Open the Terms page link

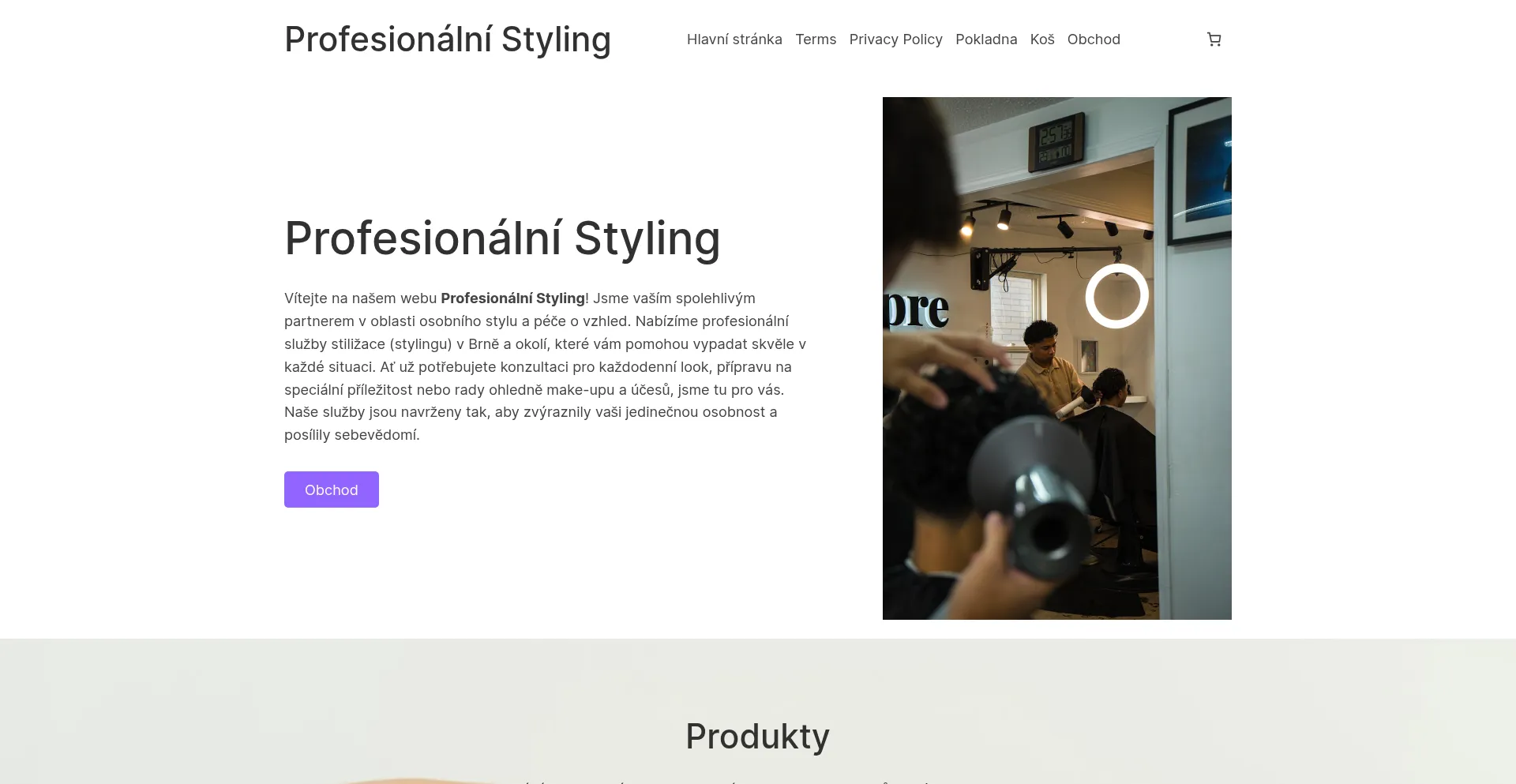point(816,39)
